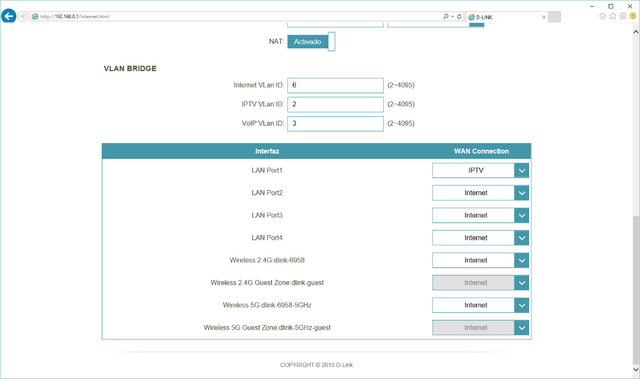The height and width of the screenshot is (379, 640).
Task: Open a new blank tab
Action: 554,17
